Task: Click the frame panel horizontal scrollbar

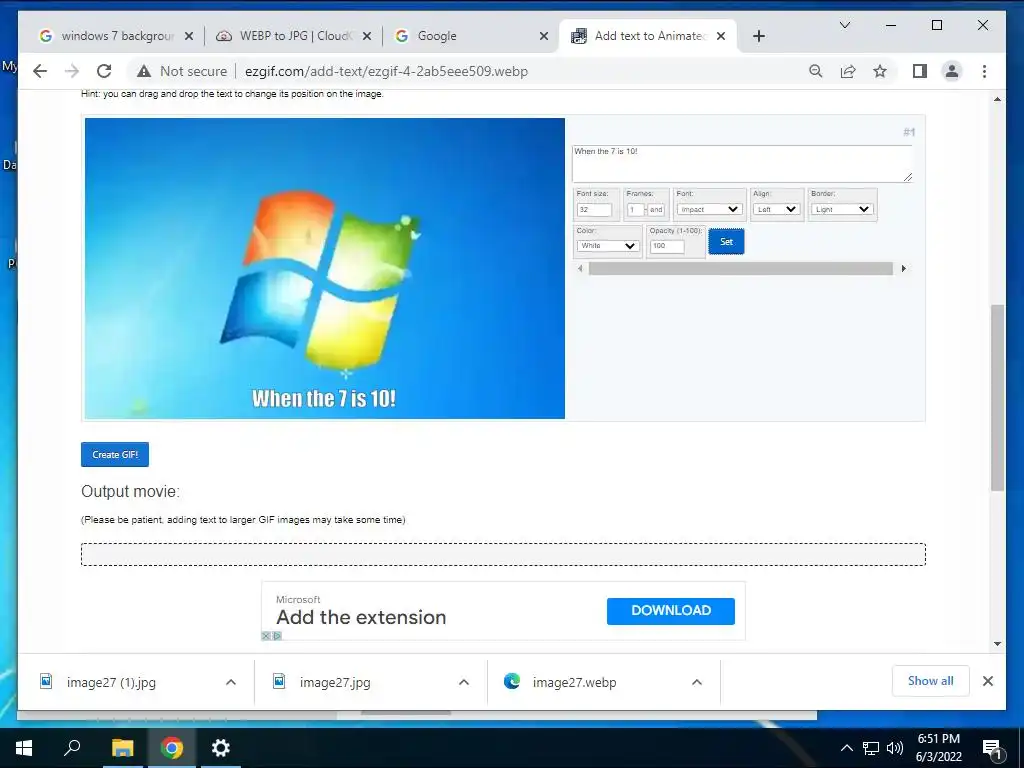Action: (741, 268)
